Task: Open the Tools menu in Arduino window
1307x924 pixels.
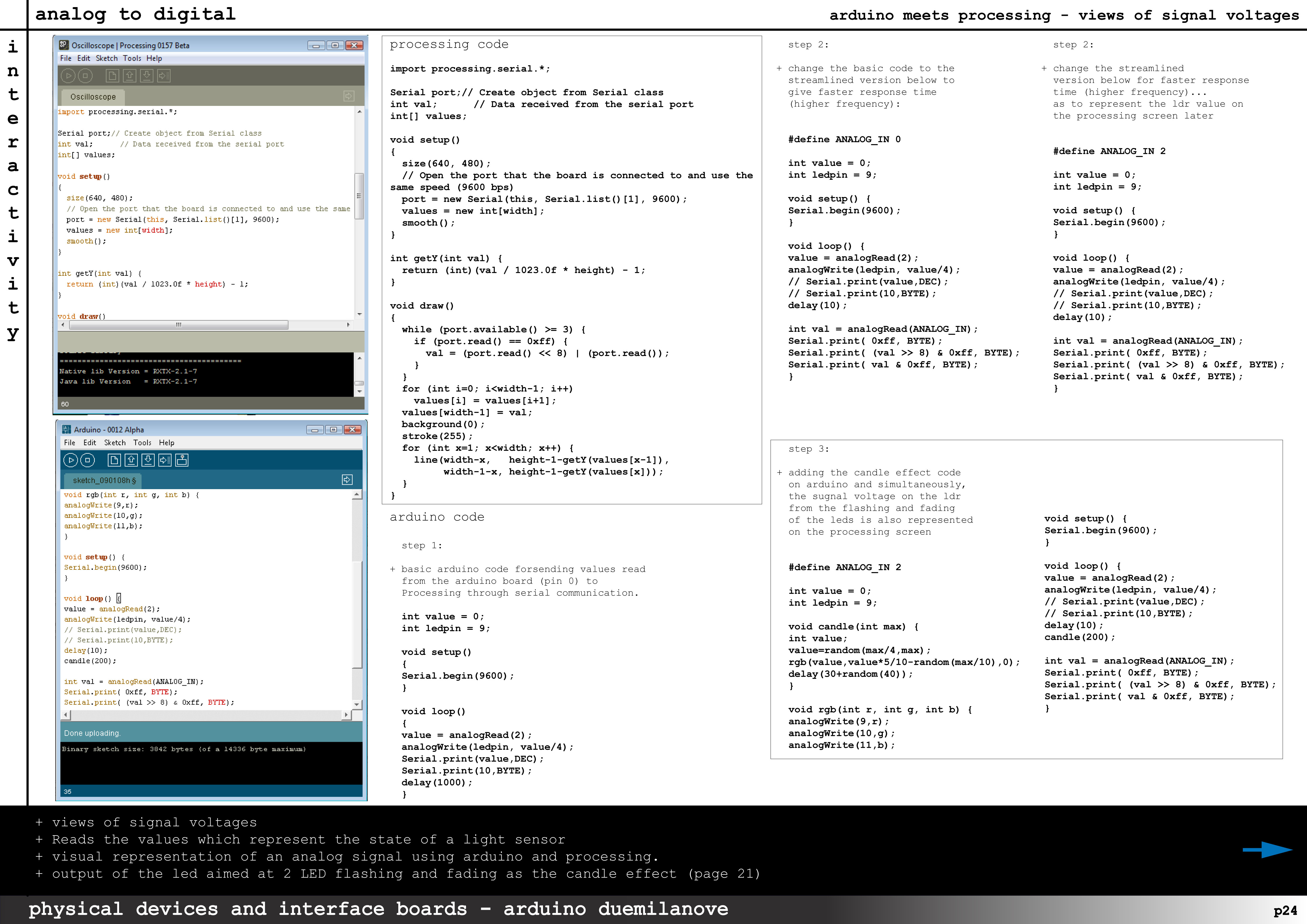Action: pos(142,443)
